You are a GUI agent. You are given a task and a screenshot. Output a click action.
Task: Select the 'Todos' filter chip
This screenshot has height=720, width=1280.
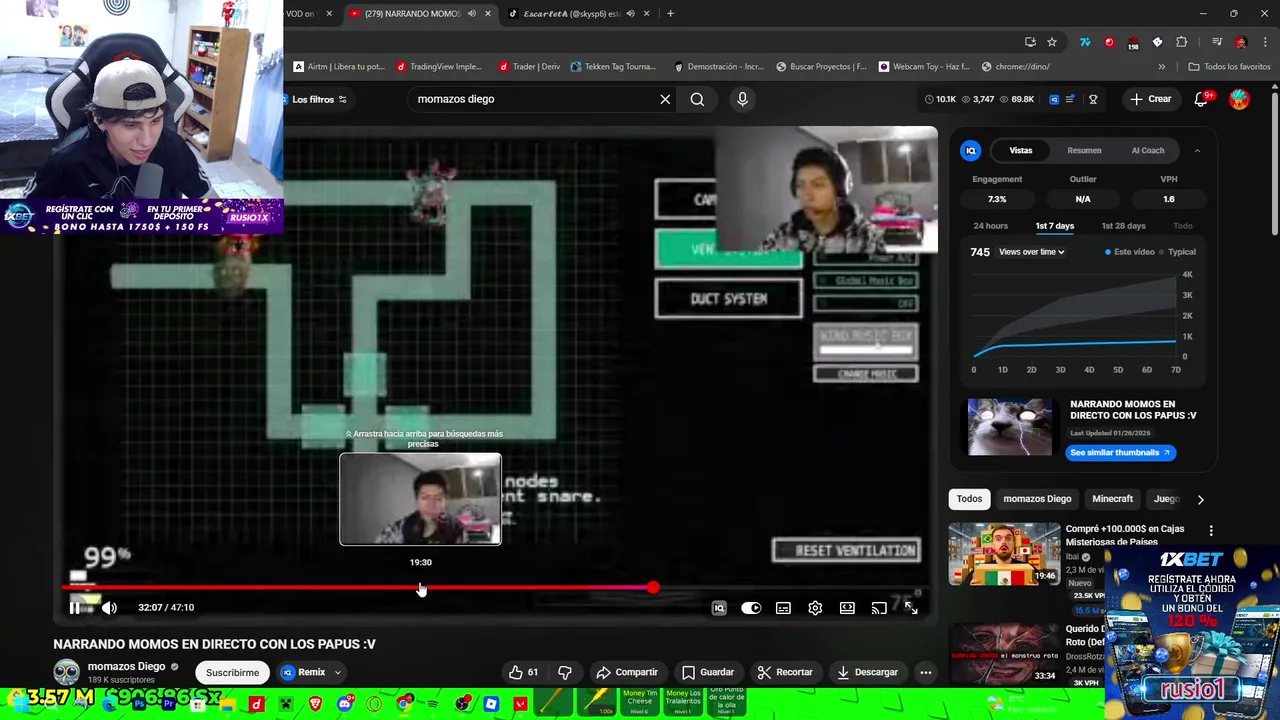[x=969, y=498]
